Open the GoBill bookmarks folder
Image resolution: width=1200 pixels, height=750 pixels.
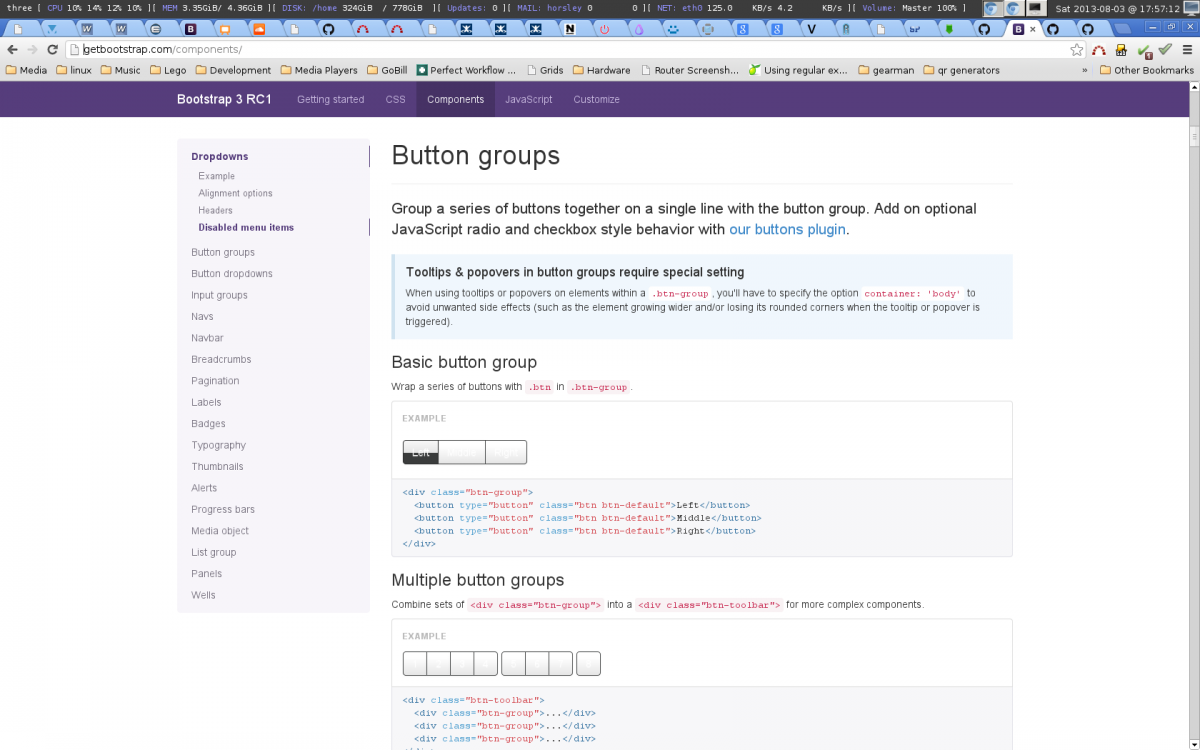click(x=386, y=70)
